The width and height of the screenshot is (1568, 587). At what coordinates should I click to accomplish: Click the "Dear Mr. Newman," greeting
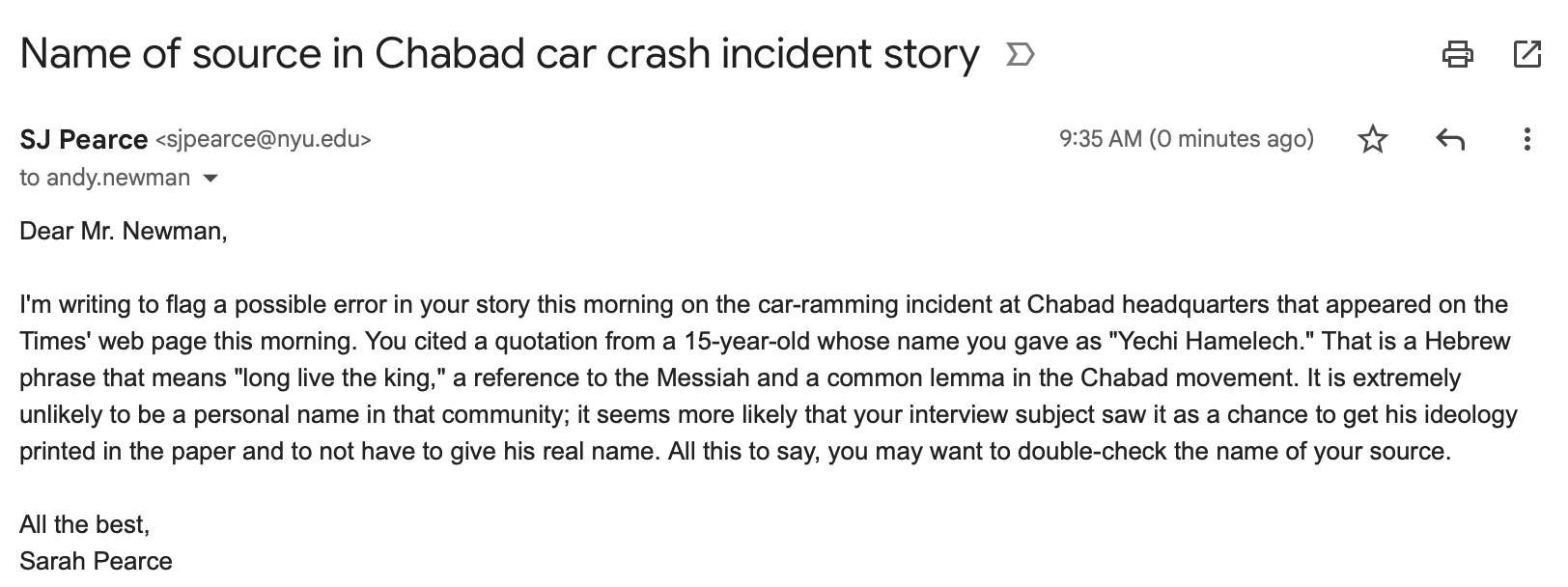[x=124, y=233]
